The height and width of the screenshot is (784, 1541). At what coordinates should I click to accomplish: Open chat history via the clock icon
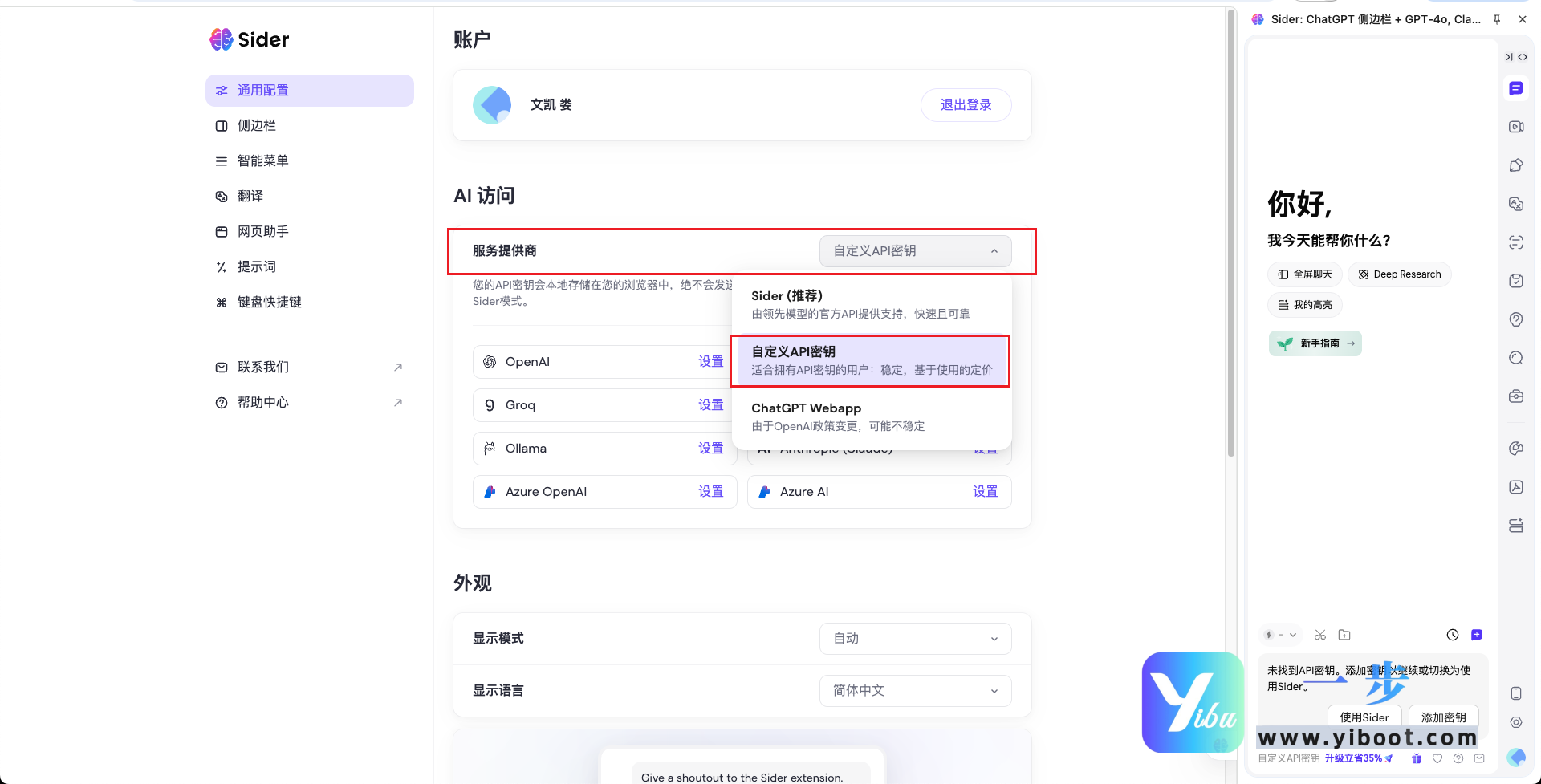[x=1453, y=635]
